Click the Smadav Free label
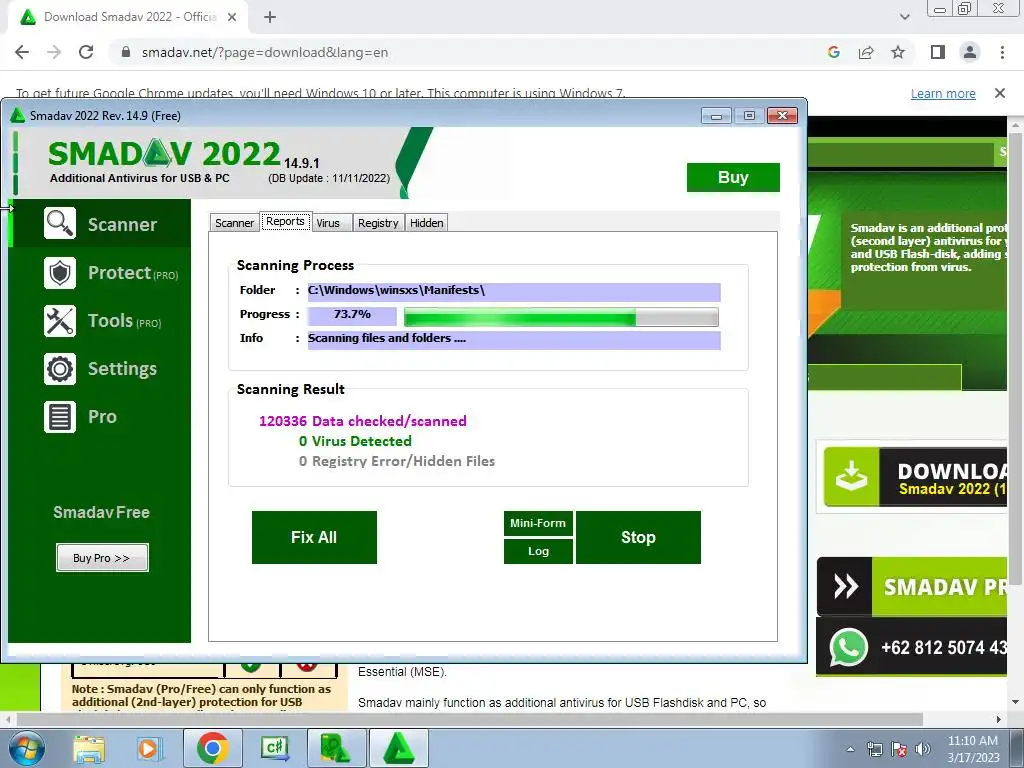 tap(101, 512)
